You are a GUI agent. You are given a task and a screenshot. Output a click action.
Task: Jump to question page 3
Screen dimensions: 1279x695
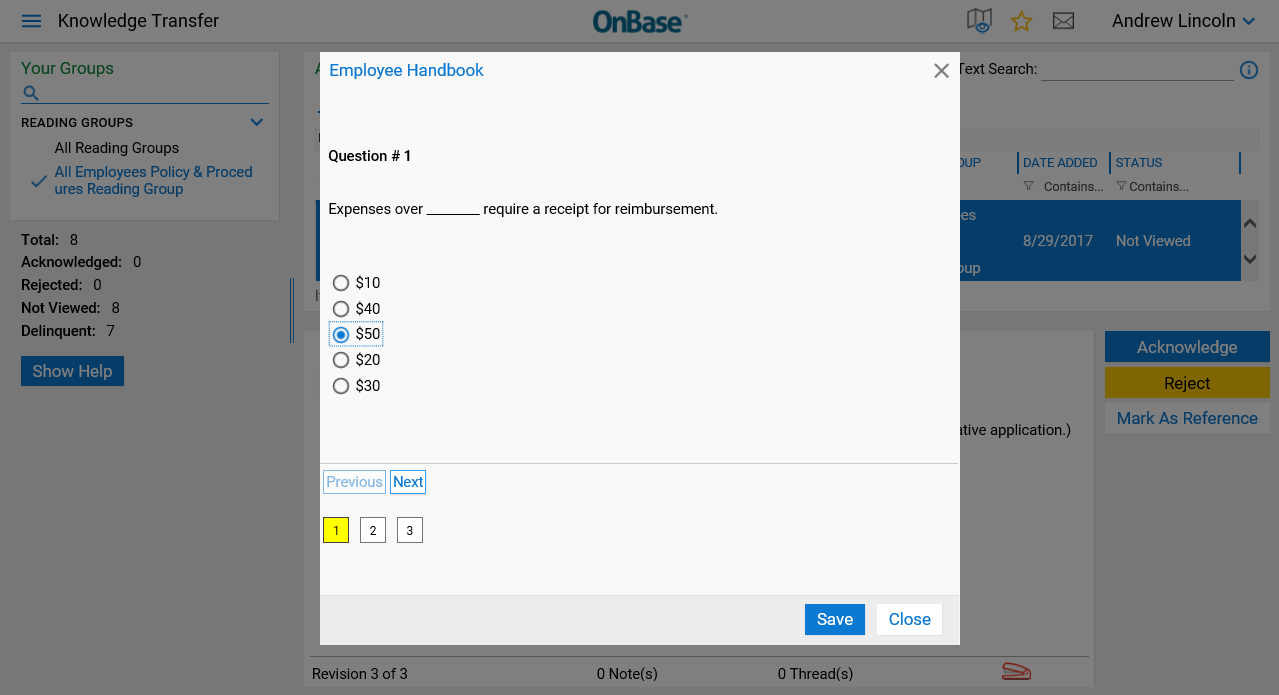410,530
